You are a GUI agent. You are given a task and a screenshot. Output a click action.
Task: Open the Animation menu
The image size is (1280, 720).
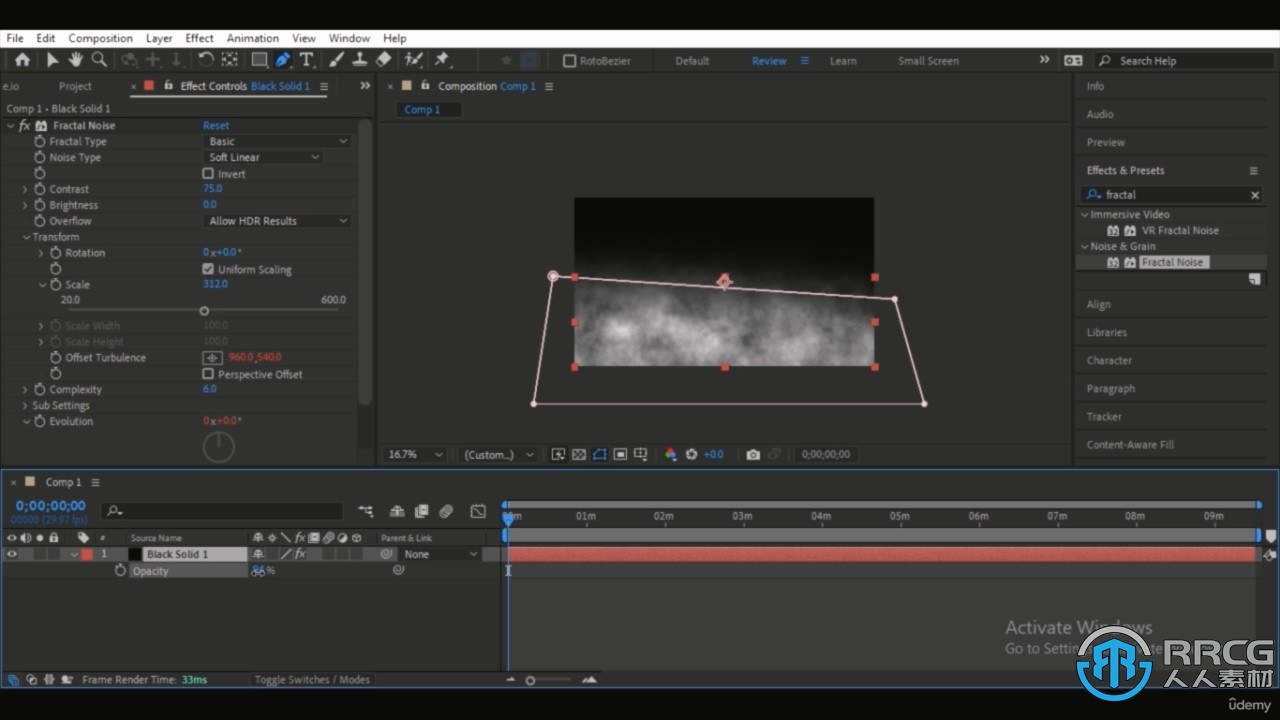(x=253, y=38)
